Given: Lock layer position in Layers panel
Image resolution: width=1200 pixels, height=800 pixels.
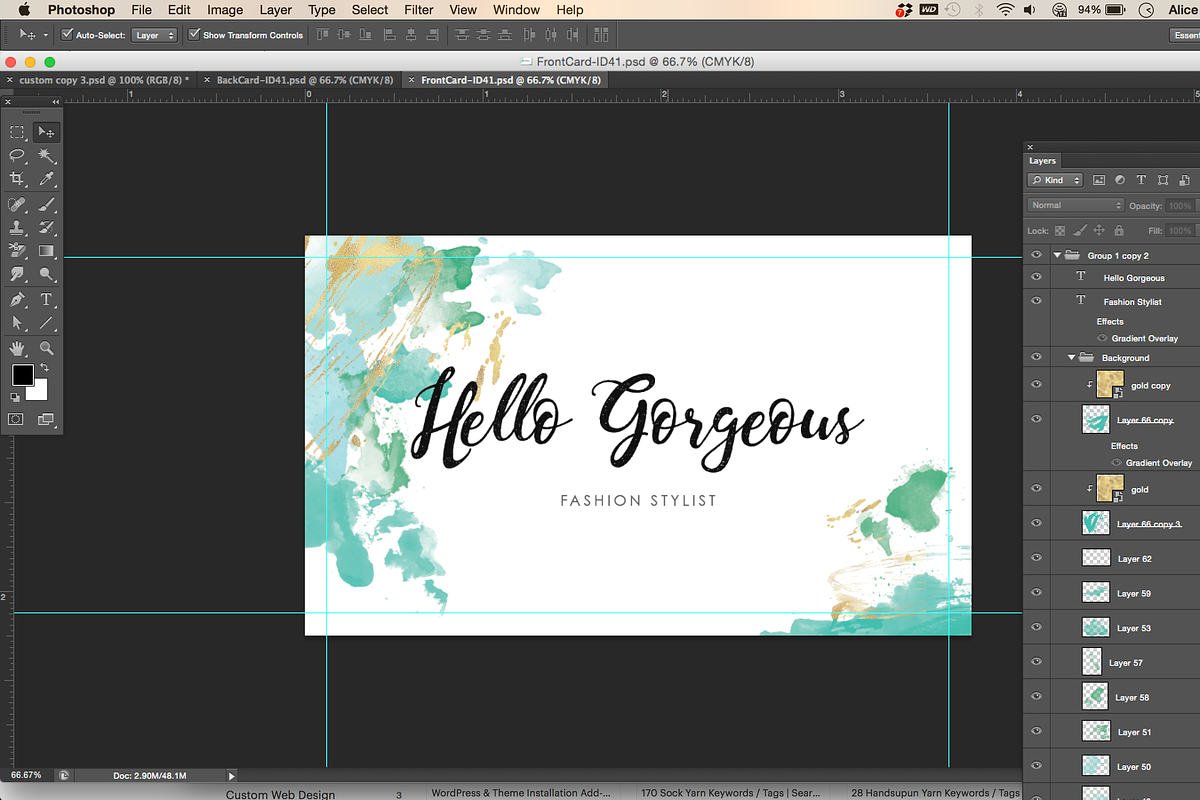Looking at the screenshot, I should point(1100,230).
